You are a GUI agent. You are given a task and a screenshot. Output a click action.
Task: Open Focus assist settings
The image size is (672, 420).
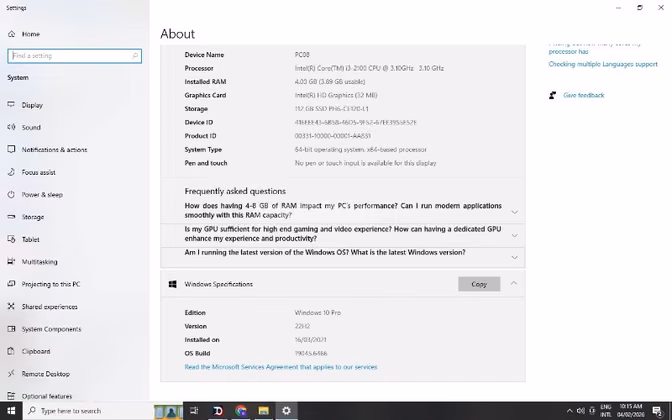pyautogui.click(x=39, y=172)
